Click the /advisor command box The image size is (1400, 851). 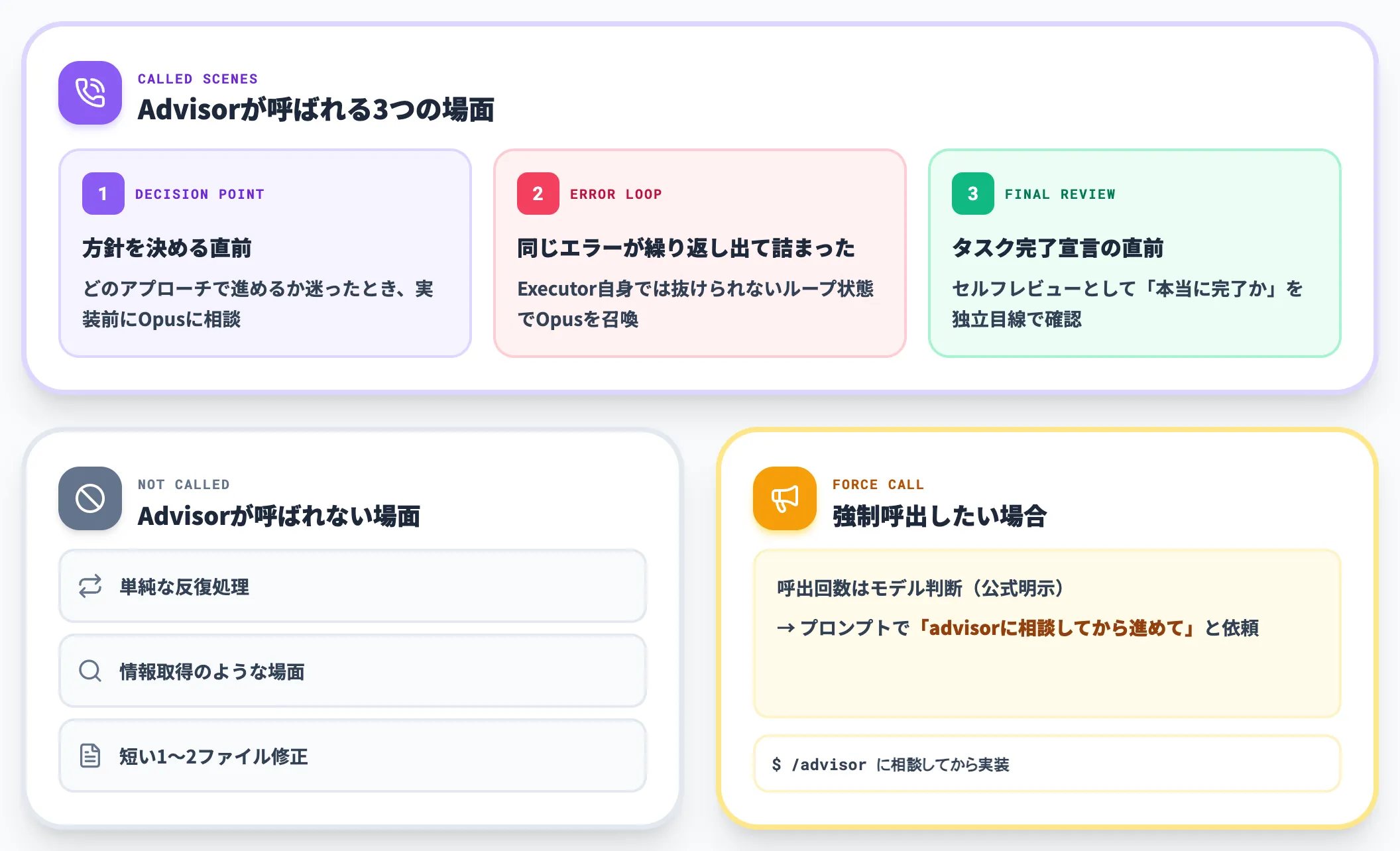1047,764
